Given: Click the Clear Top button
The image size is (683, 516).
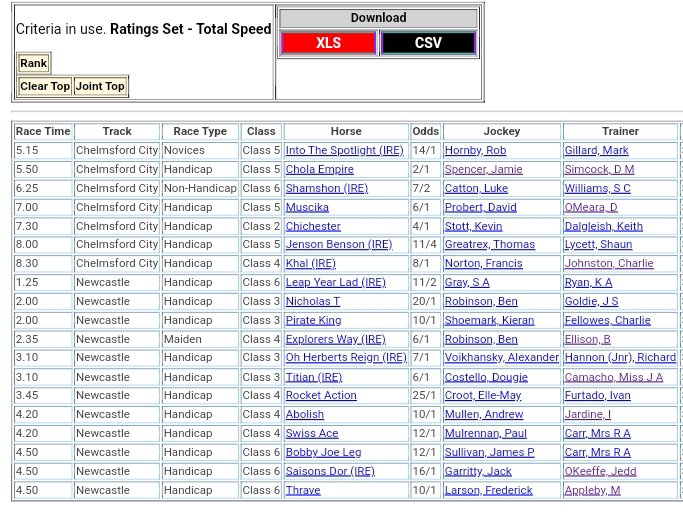Looking at the screenshot, I should (x=45, y=86).
